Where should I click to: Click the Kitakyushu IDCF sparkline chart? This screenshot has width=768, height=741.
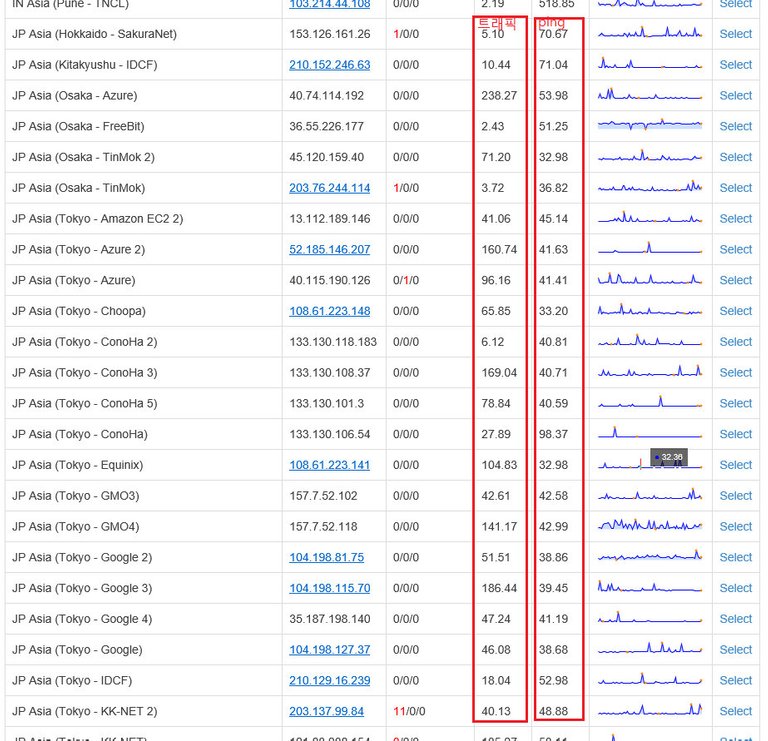pyautogui.click(x=650, y=65)
